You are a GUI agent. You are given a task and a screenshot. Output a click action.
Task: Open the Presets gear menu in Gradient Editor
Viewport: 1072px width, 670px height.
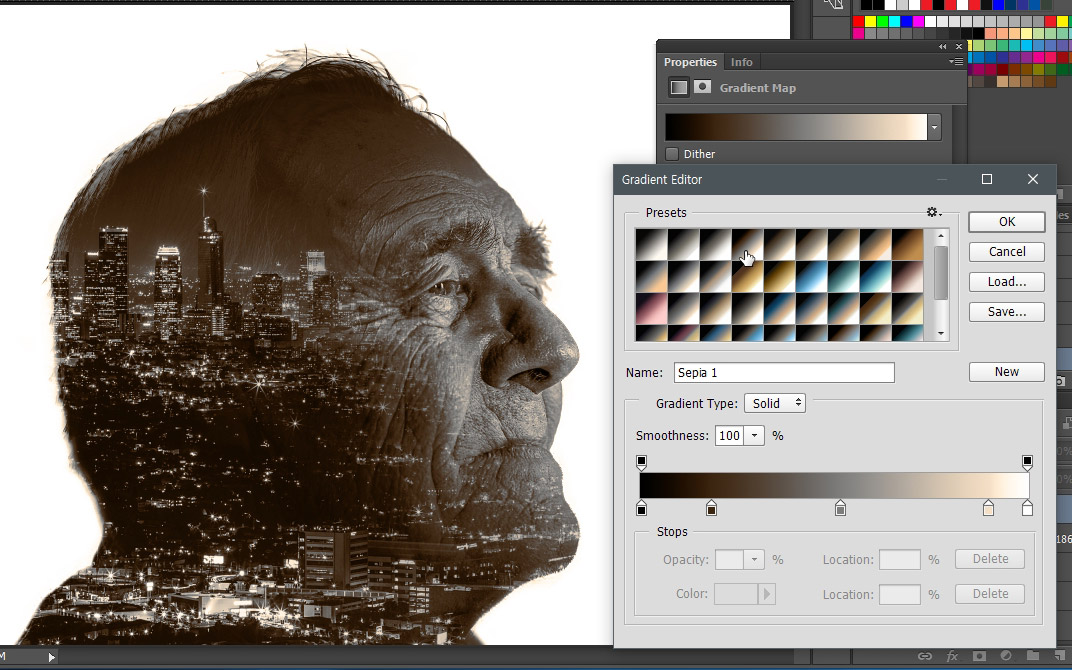pos(934,213)
